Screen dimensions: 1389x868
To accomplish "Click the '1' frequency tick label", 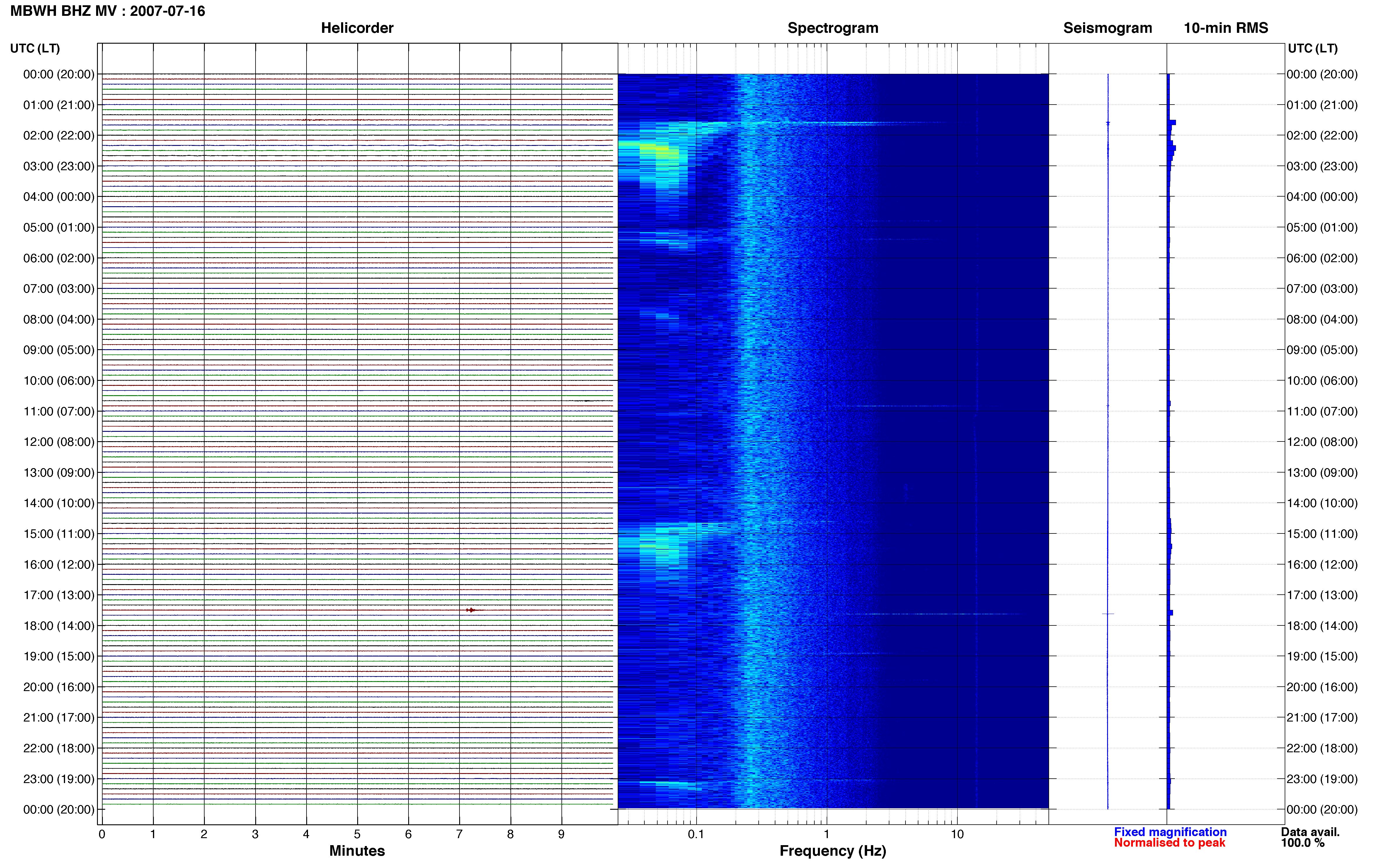I will [826, 834].
